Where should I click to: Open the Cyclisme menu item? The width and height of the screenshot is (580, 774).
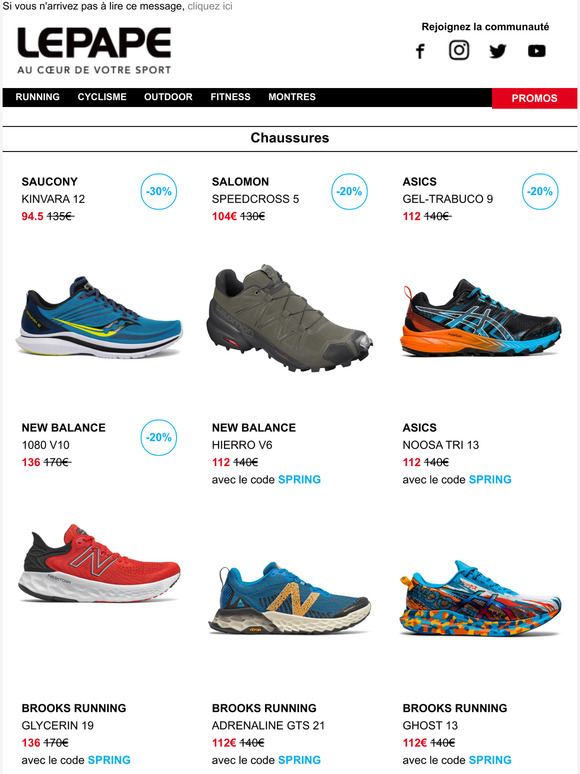click(x=102, y=97)
